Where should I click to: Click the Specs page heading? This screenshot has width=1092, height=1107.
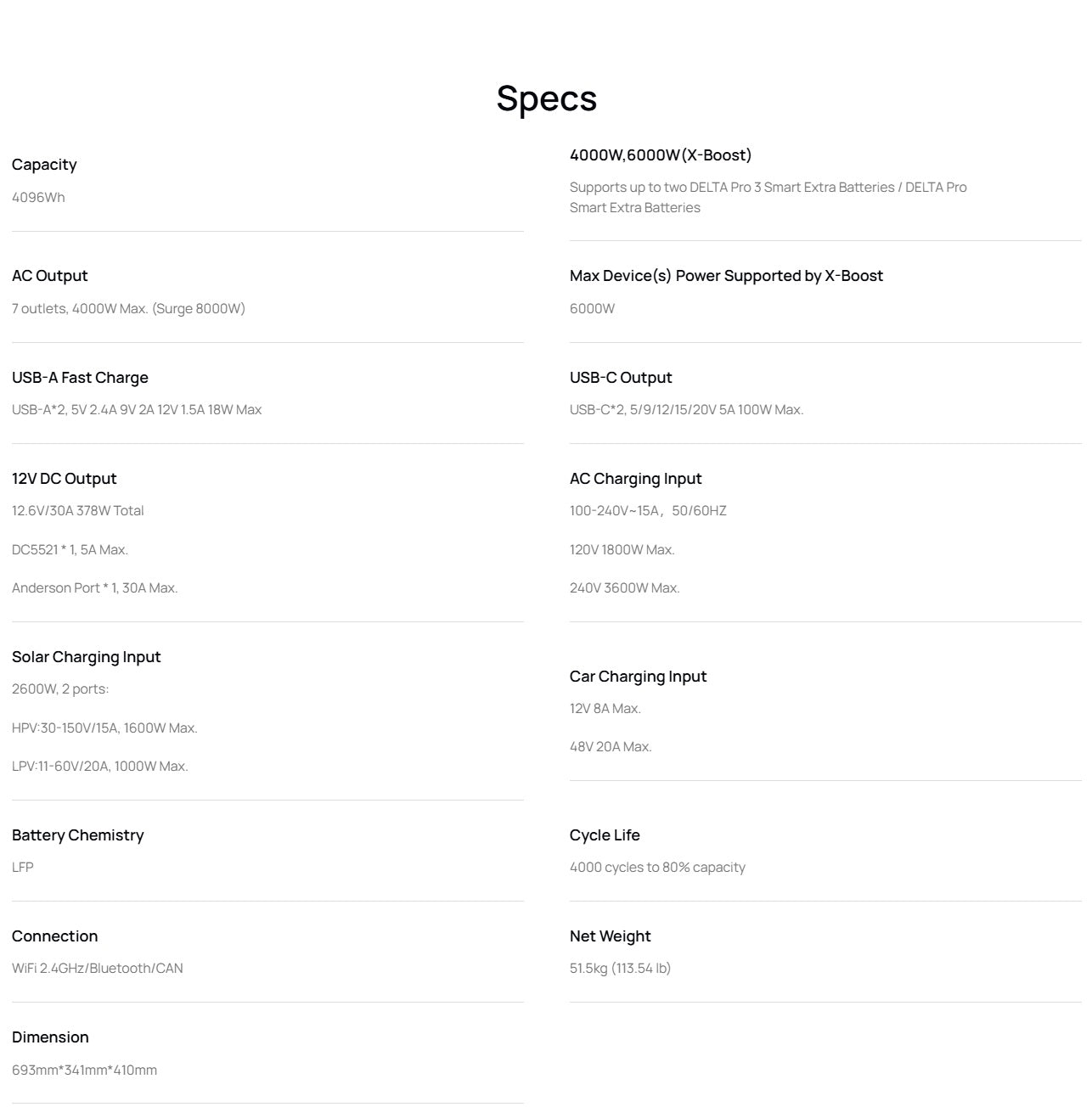coord(546,98)
